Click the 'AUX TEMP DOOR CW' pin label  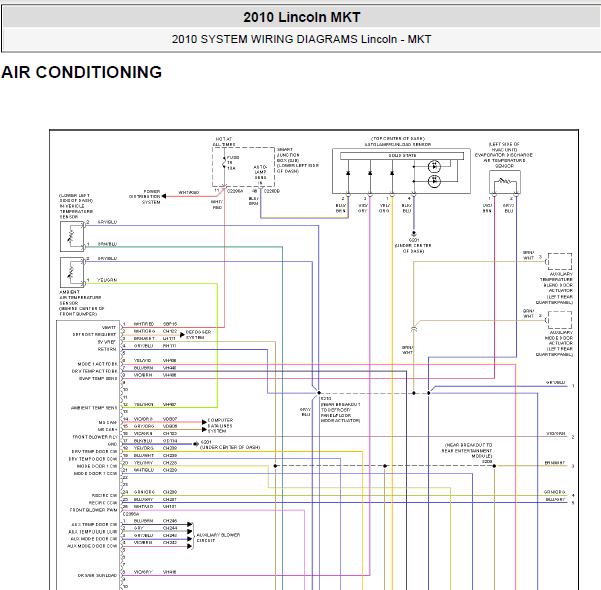[94, 524]
